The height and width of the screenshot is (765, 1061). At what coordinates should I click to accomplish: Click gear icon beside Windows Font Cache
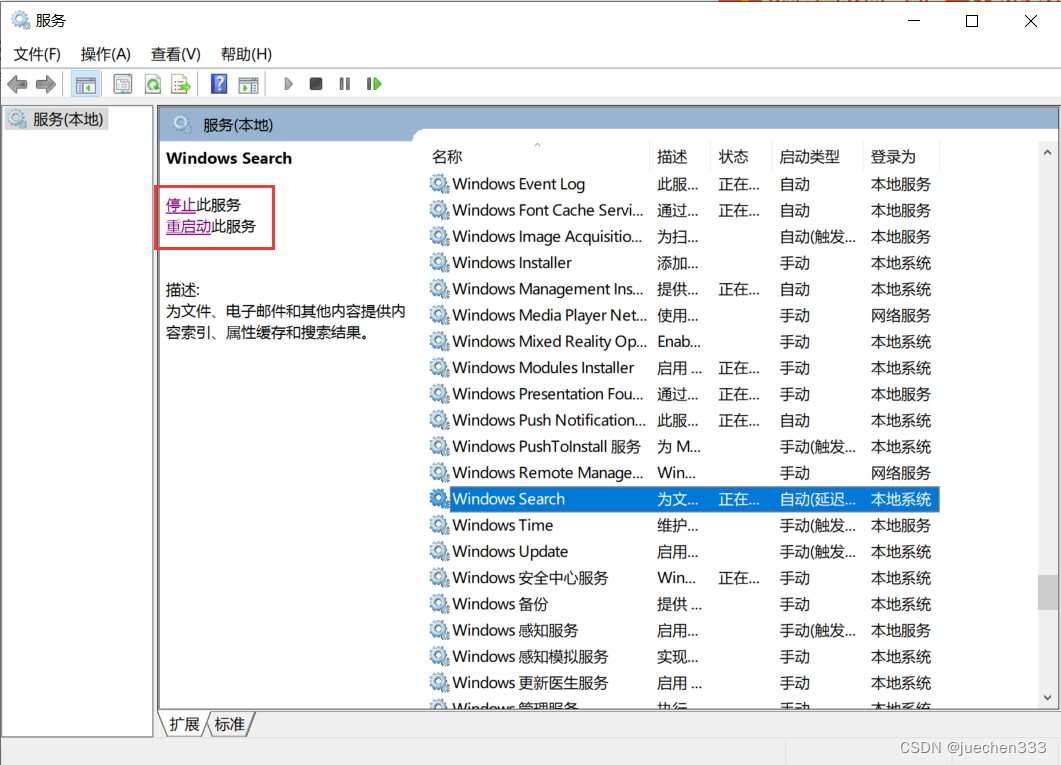pyautogui.click(x=439, y=210)
